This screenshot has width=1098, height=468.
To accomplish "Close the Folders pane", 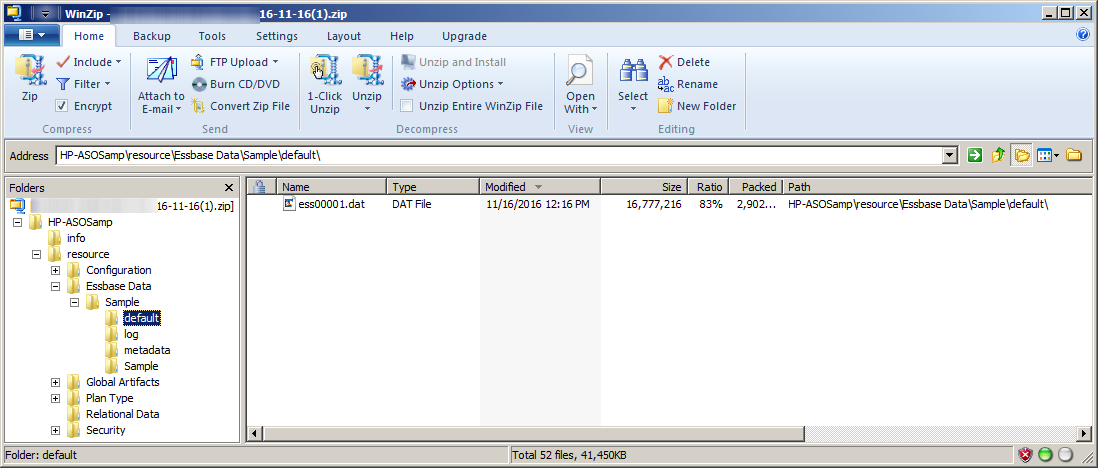I will pyautogui.click(x=229, y=188).
